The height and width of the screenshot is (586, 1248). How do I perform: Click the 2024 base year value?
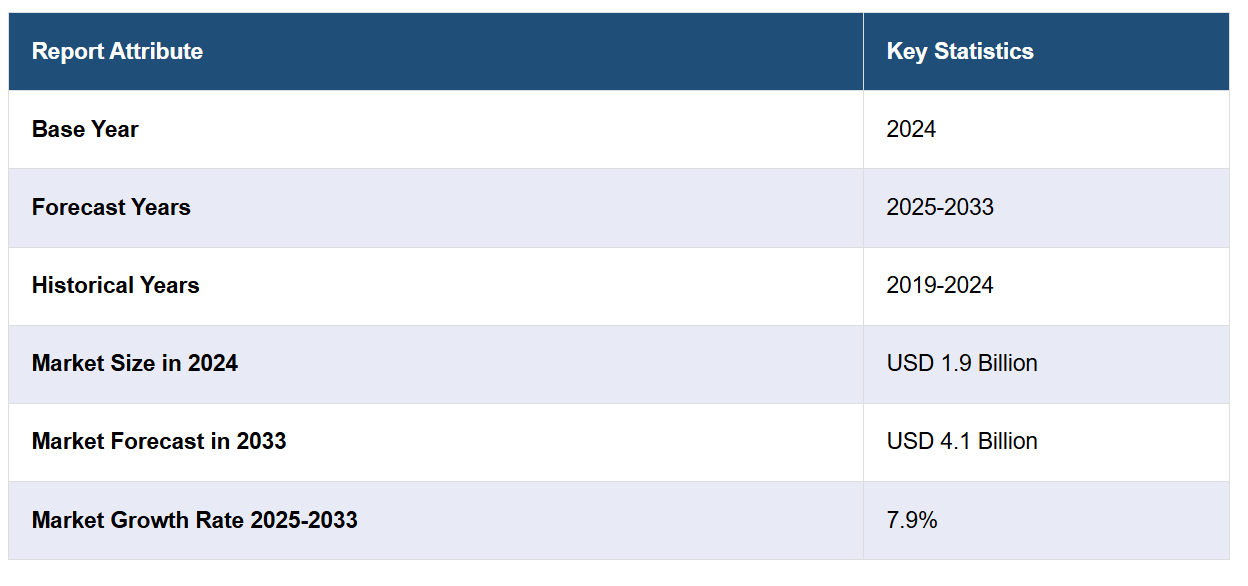(911, 129)
